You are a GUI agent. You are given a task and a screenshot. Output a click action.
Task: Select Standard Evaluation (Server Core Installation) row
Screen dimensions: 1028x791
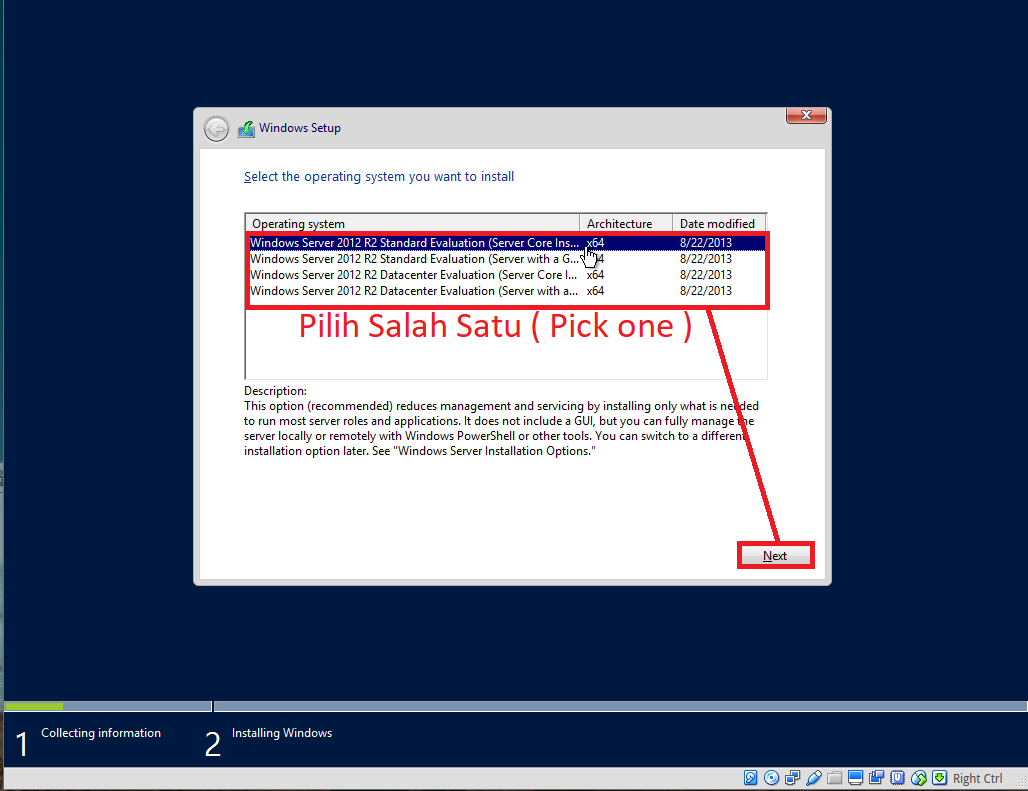pyautogui.click(x=506, y=242)
